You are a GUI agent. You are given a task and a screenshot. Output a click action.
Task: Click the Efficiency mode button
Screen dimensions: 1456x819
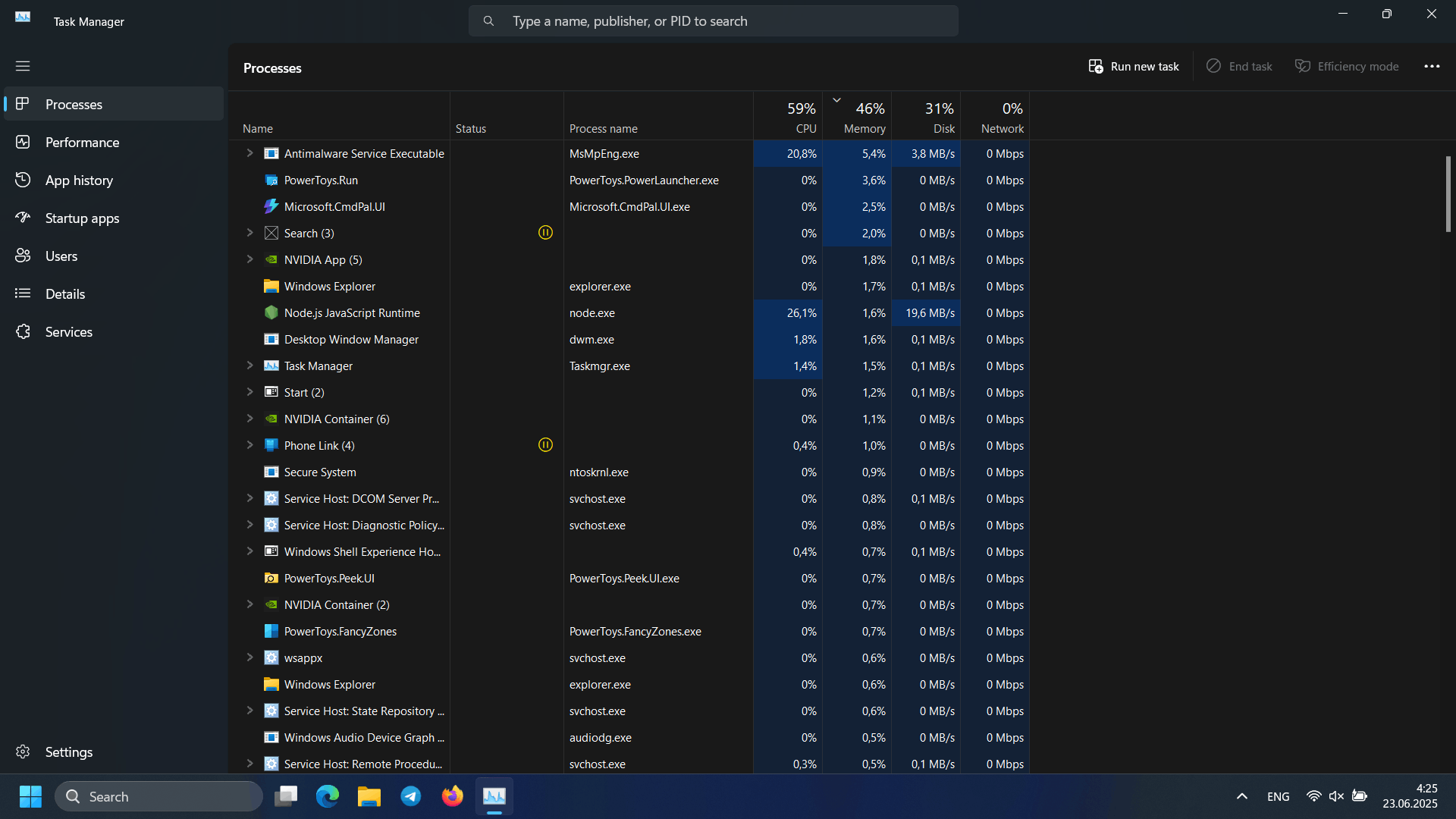point(1347,67)
